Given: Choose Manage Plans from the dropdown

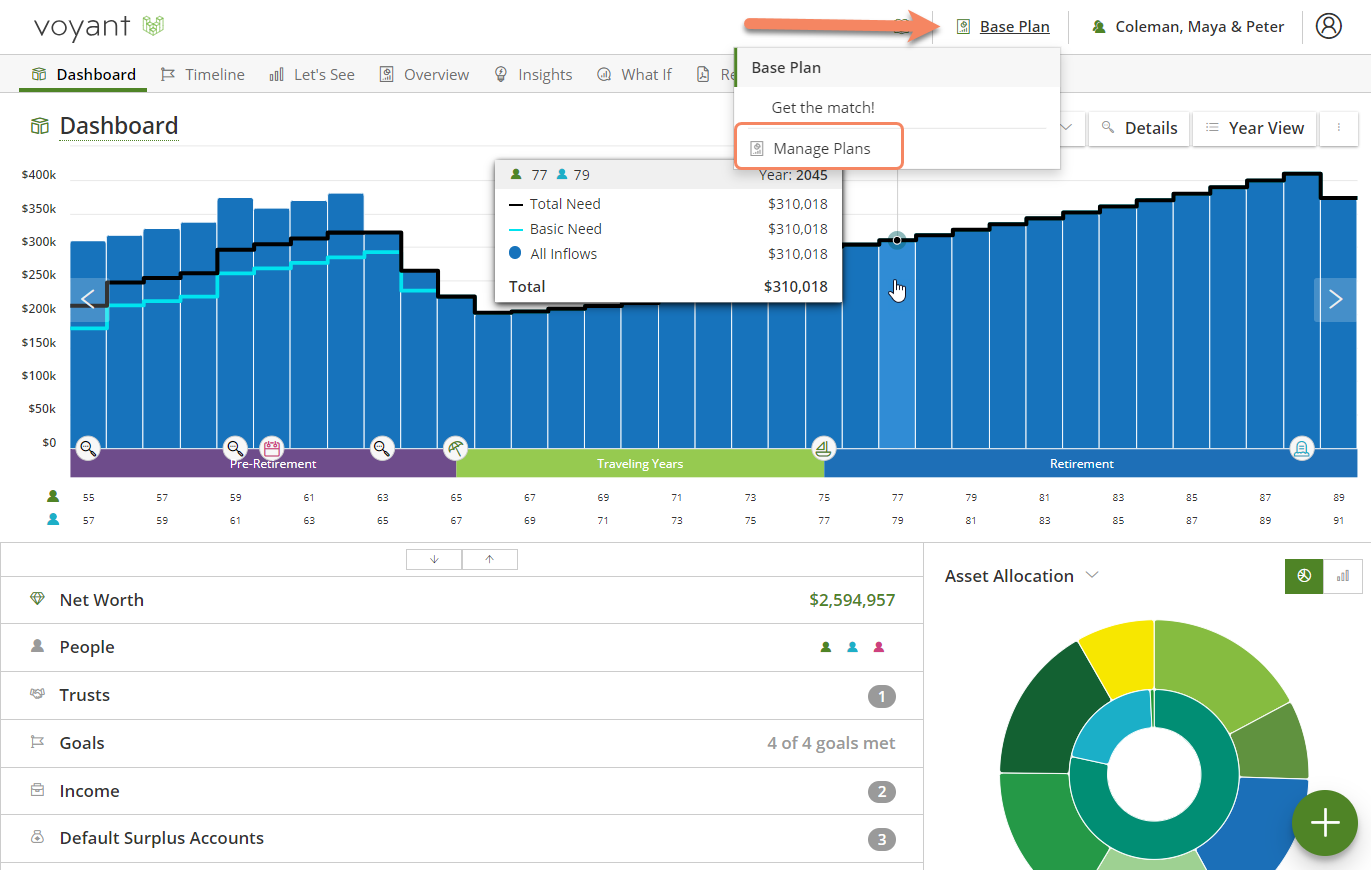Looking at the screenshot, I should (x=820, y=148).
